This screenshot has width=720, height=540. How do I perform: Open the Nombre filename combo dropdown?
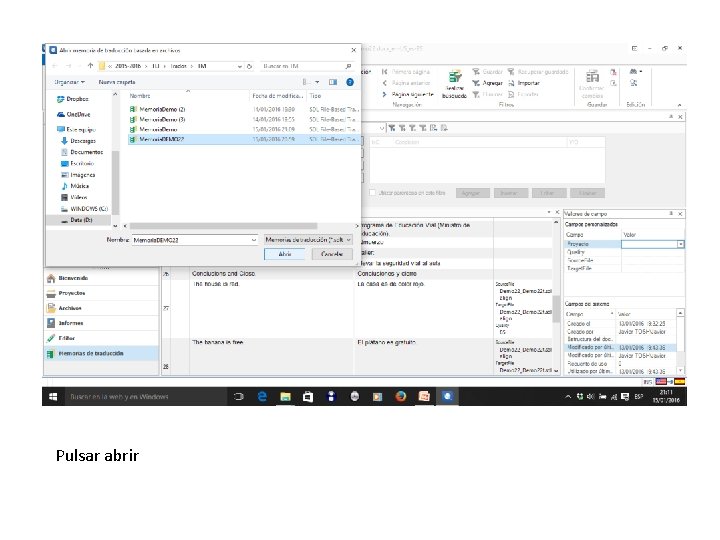[253, 240]
